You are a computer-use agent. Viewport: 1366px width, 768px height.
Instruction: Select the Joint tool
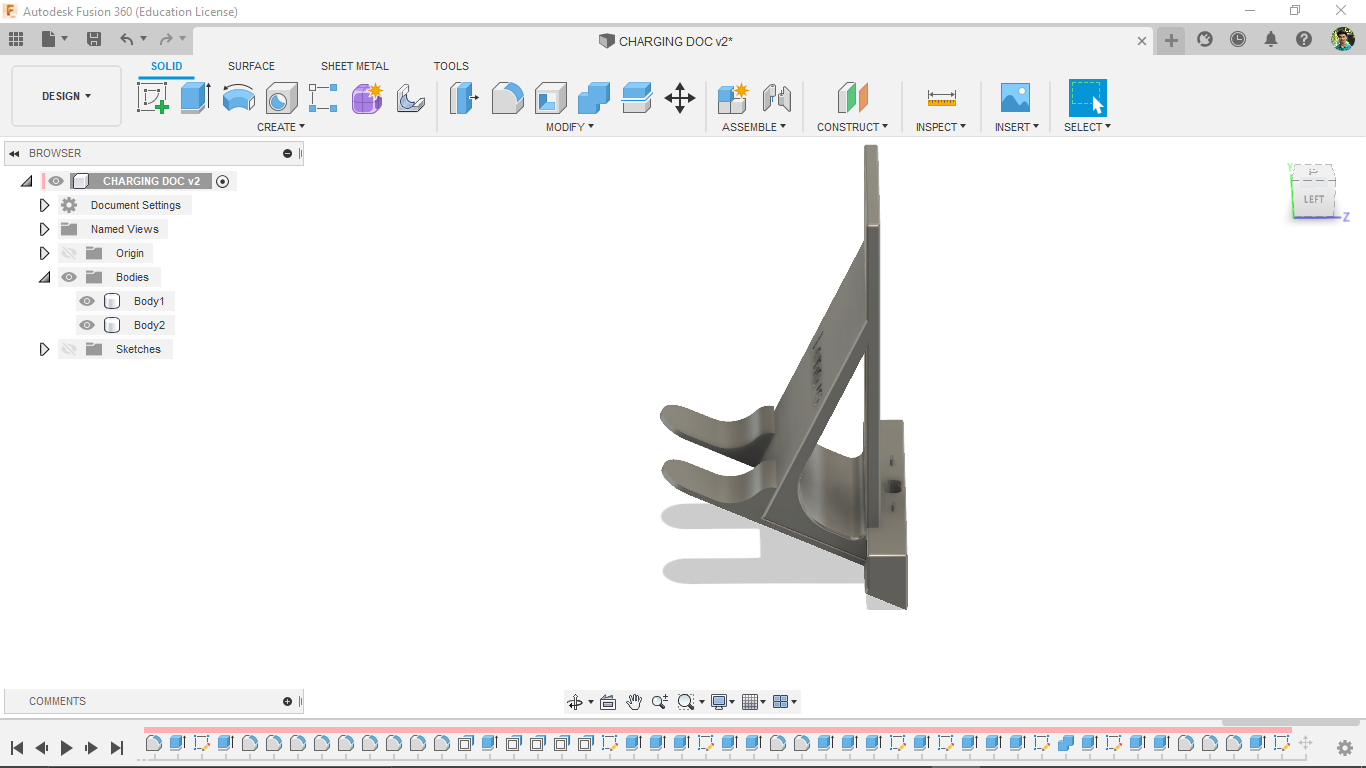776,98
